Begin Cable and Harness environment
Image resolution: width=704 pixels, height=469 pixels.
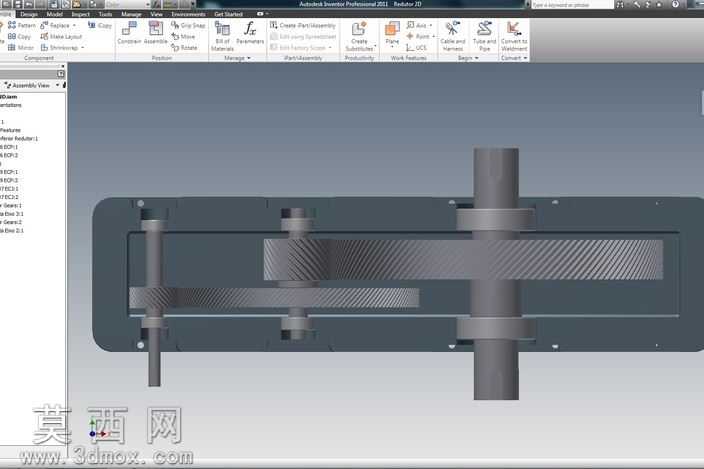point(453,36)
